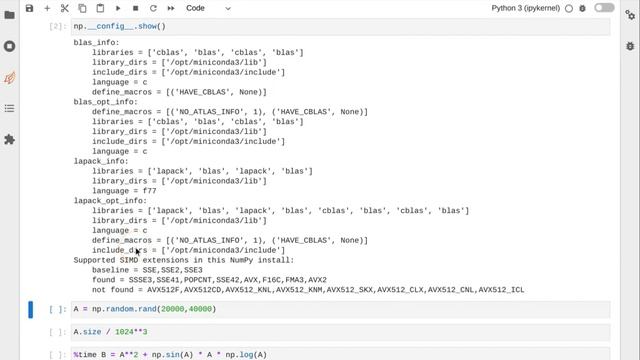Click the blue collapser bar of the active cell
This screenshot has width=640, height=360.
tap(31, 309)
